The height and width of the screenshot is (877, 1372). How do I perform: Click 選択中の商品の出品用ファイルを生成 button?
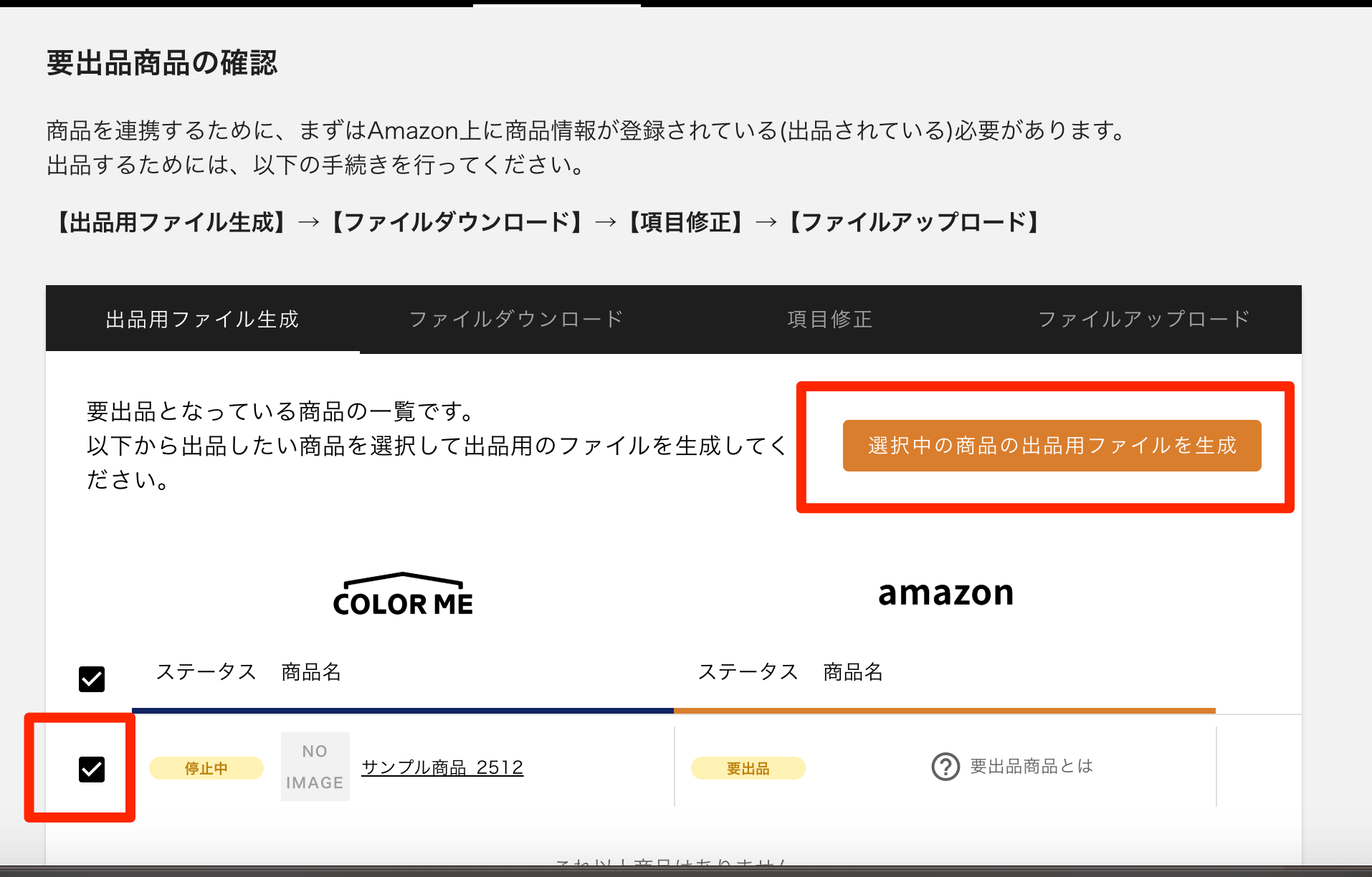click(x=1051, y=445)
